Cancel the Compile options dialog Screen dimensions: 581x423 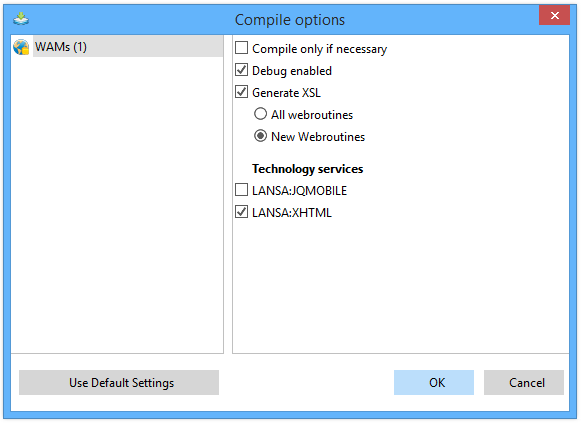click(x=524, y=382)
